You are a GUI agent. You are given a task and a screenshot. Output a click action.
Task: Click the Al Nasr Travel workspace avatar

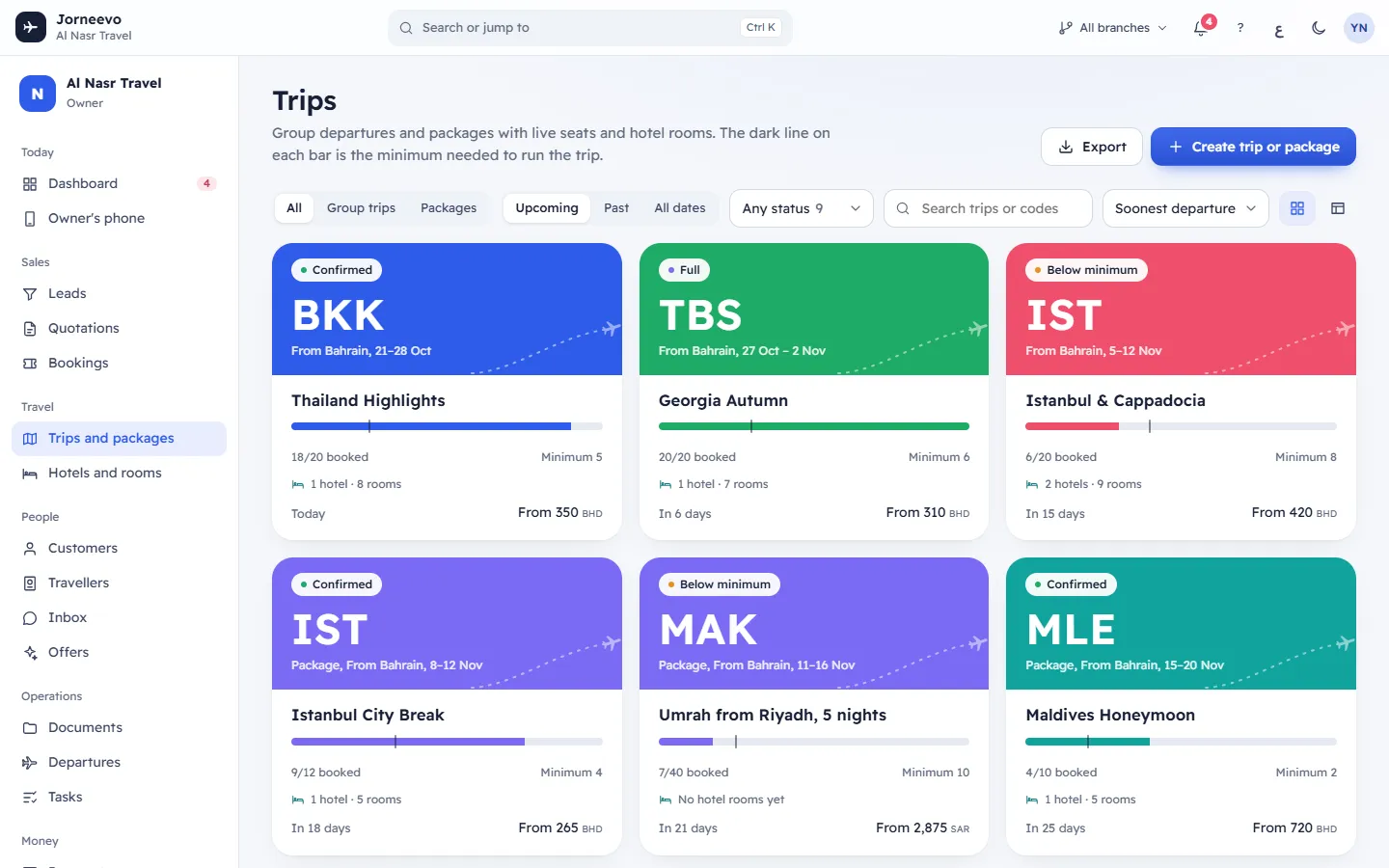tap(37, 94)
